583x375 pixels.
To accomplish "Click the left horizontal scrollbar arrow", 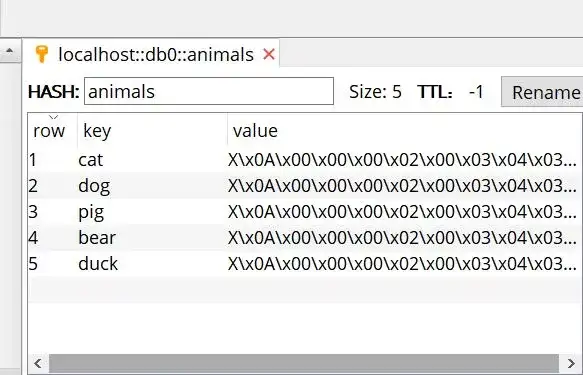I will [x=38, y=363].
